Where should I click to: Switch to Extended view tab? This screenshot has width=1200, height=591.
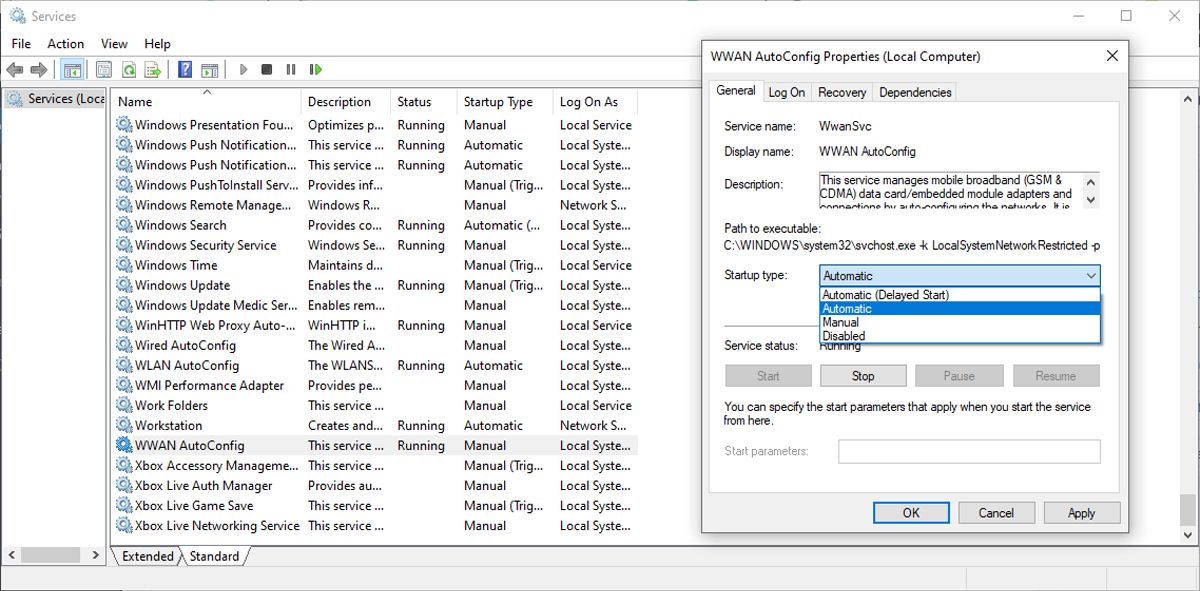click(x=148, y=556)
